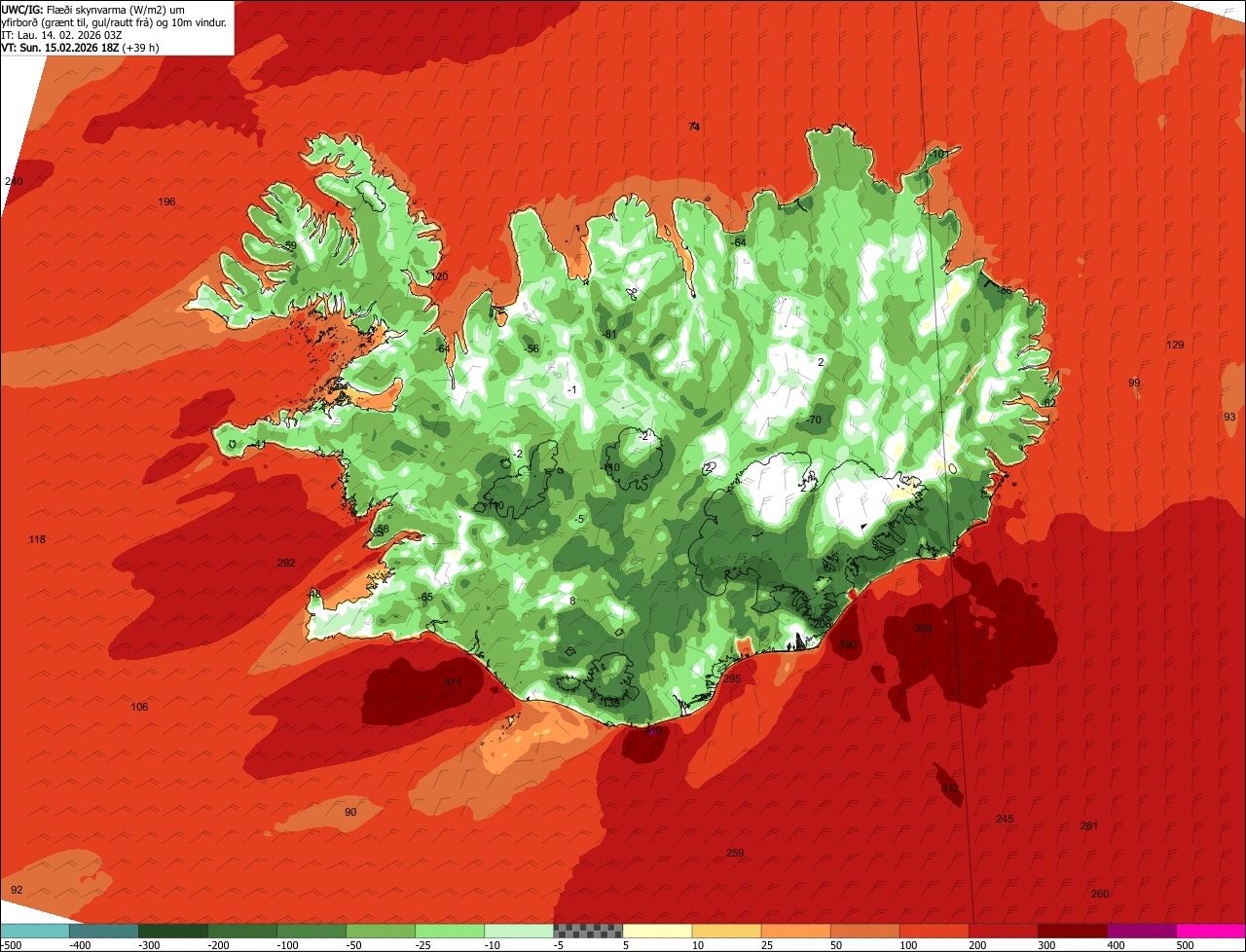Click the legend swatch between -400 and -300
The image size is (1246, 952).
coord(104,931)
